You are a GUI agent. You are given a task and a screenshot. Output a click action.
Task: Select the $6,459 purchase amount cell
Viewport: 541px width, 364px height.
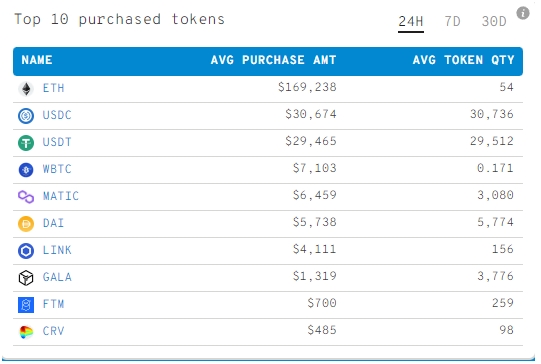pos(314,195)
